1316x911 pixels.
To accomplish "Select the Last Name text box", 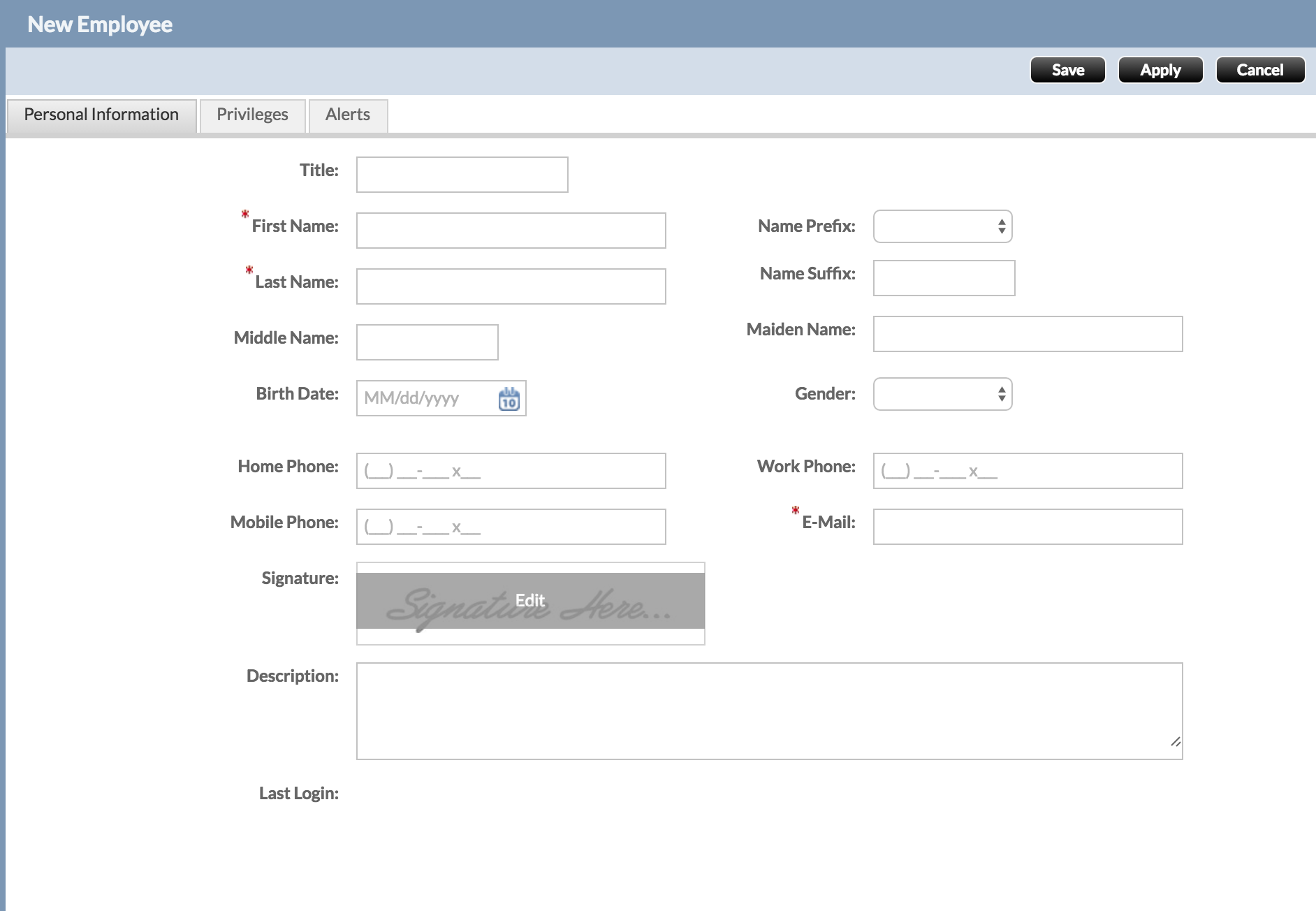I will (511, 286).
